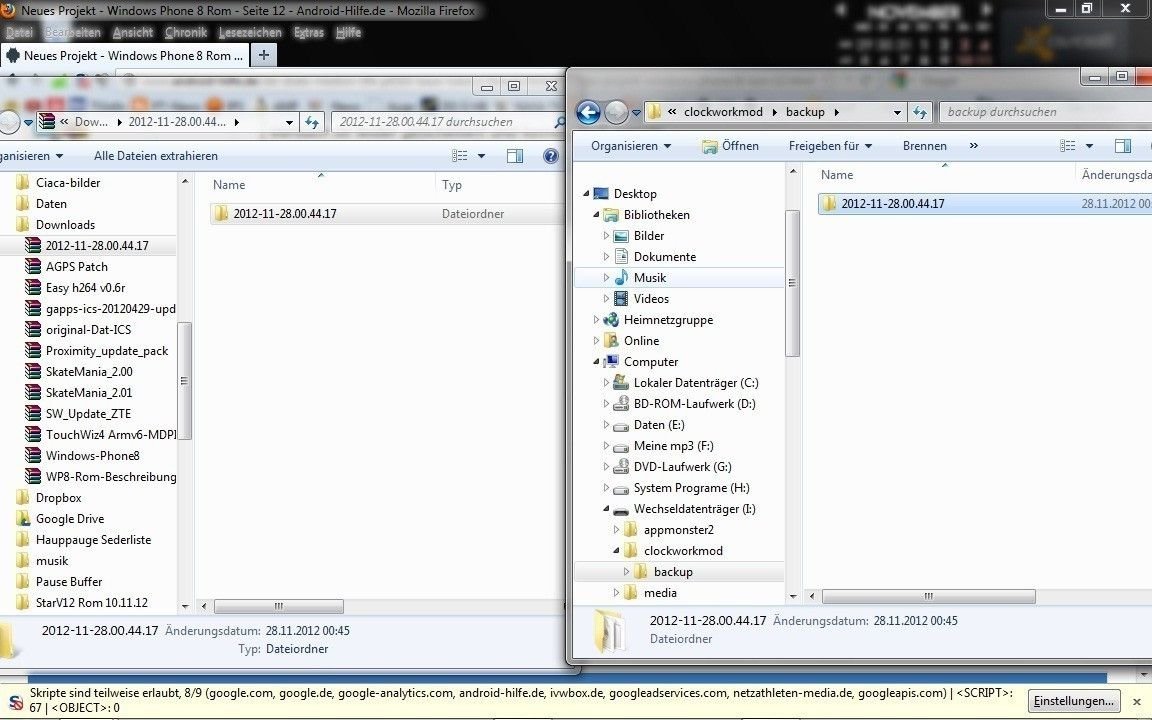Image resolution: width=1152 pixels, height=720 pixels.
Task: Select the appmonster2 folder in the tree
Action: 678,530
